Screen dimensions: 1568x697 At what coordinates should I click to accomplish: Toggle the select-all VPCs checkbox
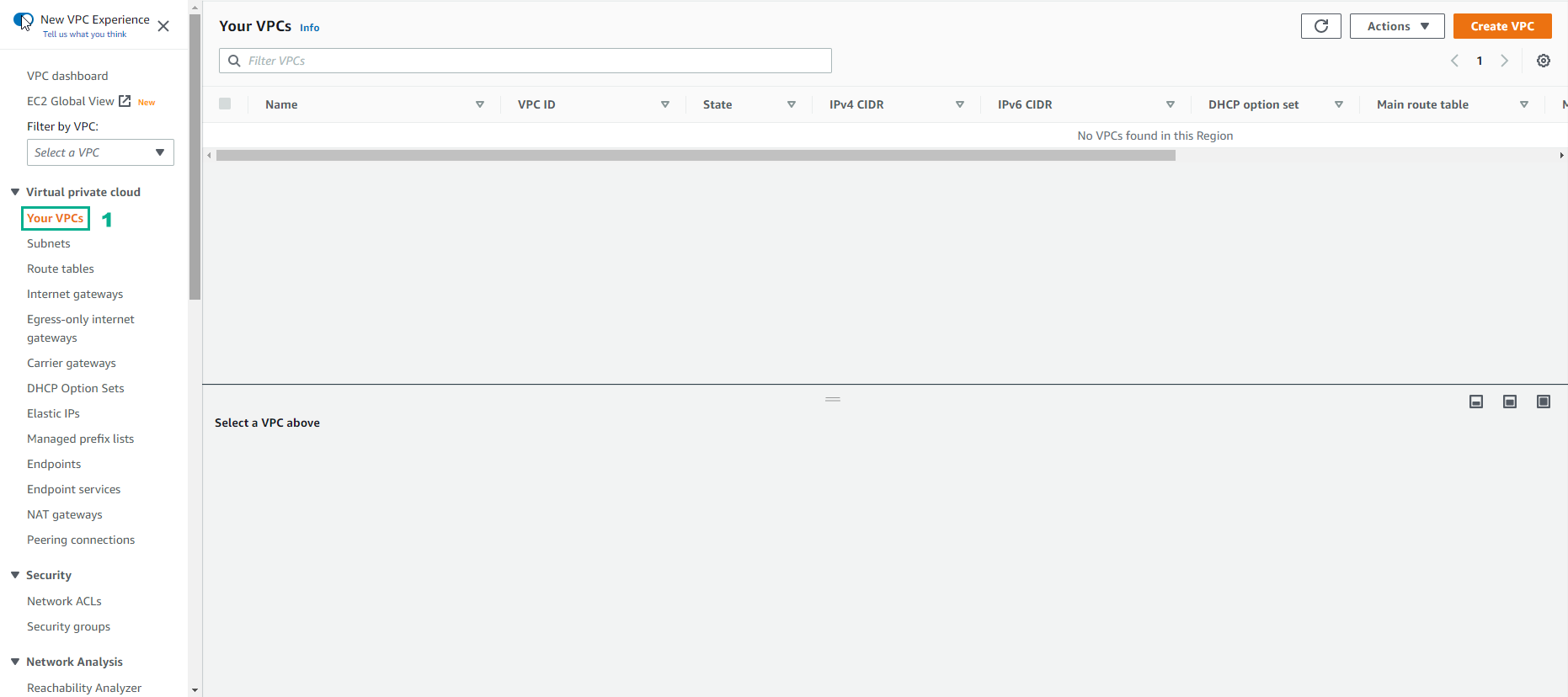click(225, 104)
